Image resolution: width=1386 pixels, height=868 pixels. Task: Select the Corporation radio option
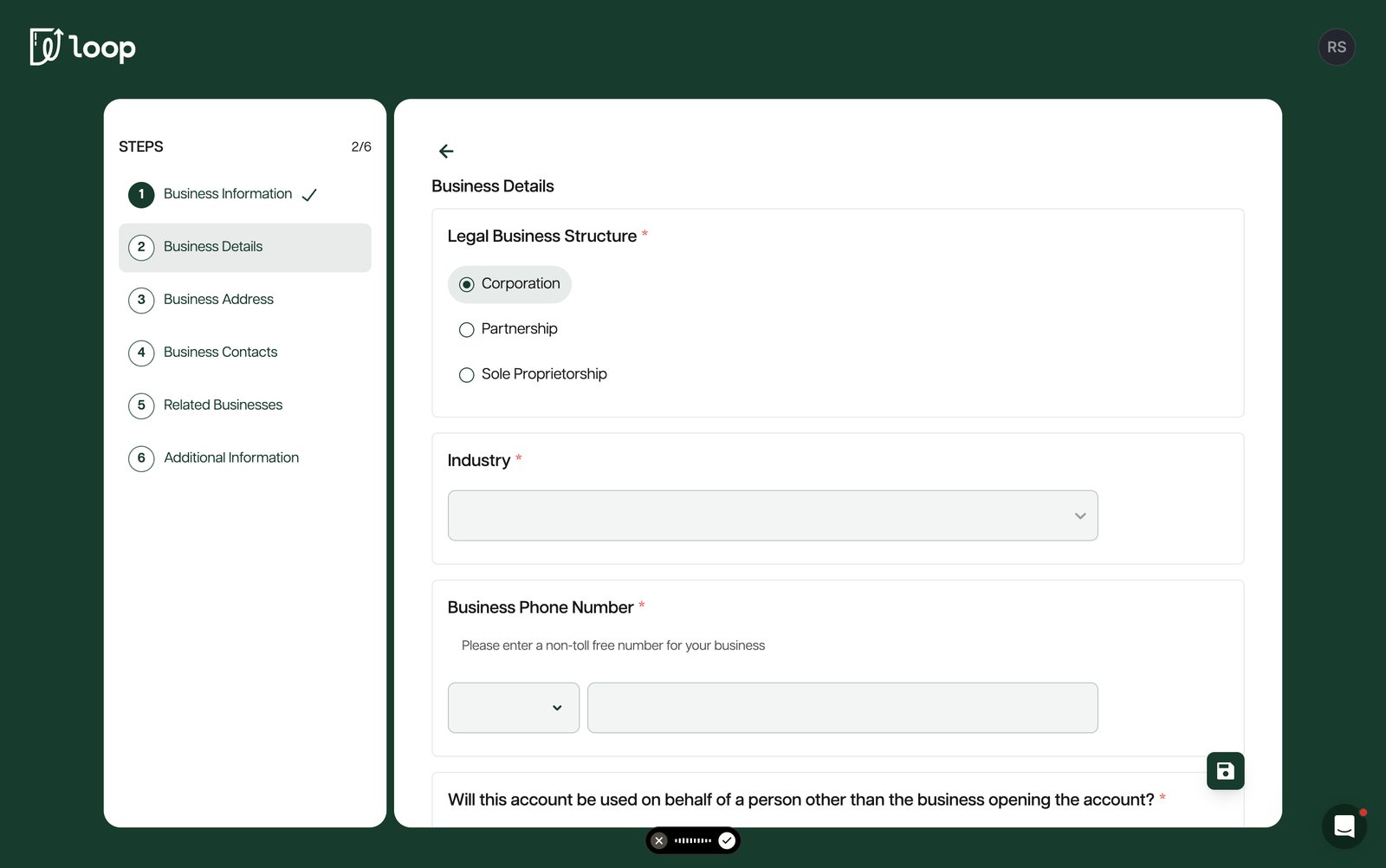pos(509,284)
